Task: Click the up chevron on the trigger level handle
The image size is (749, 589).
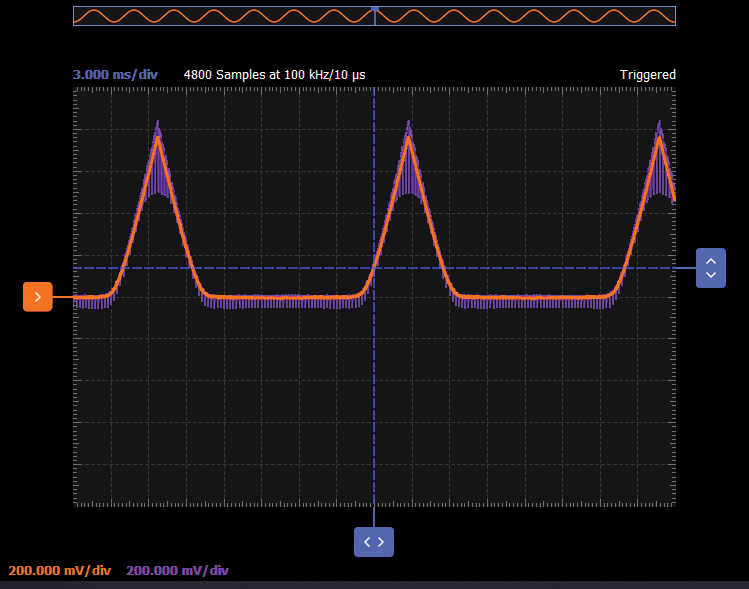Action: click(711, 260)
